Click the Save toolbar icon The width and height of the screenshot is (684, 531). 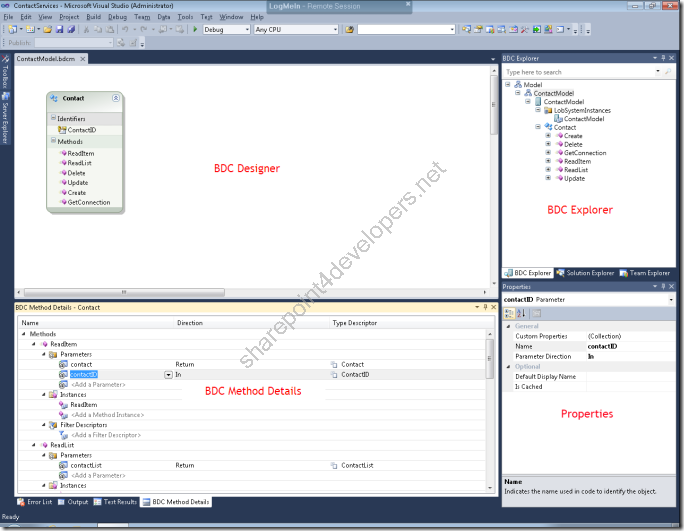coord(59,29)
